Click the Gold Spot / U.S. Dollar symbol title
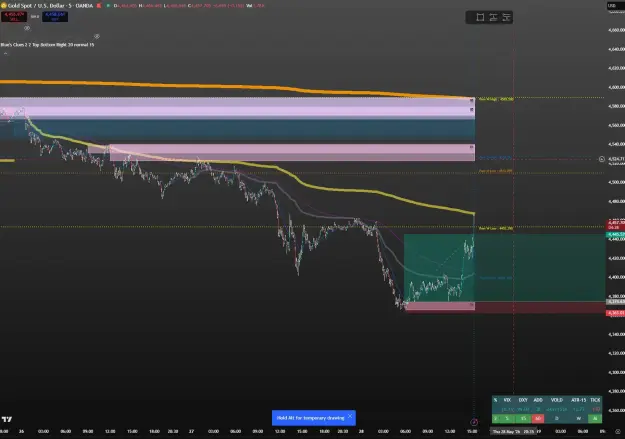Viewport: 625px width, 439px height. [x=50, y=6]
